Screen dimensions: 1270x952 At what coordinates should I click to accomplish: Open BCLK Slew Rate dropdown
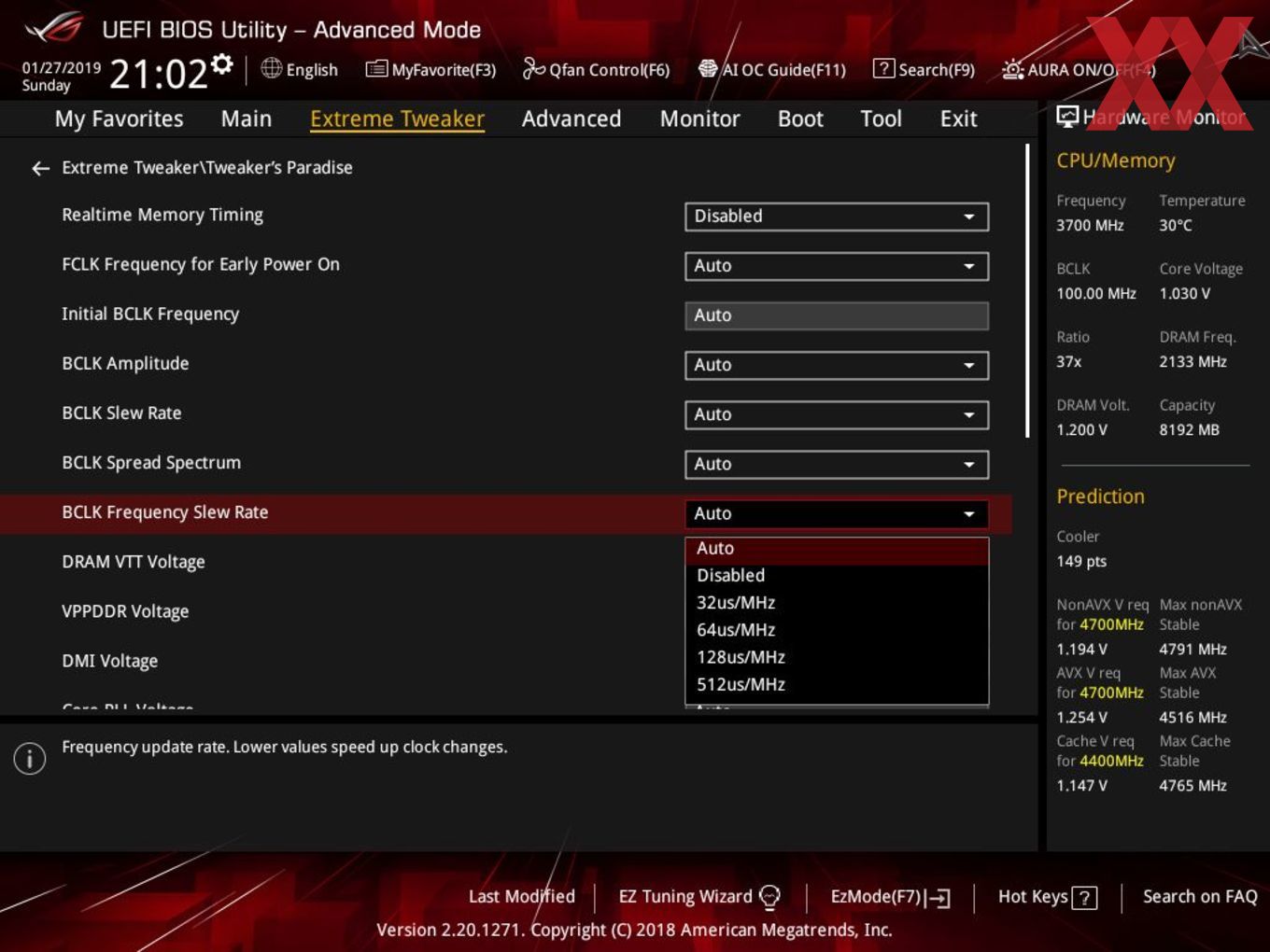point(837,414)
